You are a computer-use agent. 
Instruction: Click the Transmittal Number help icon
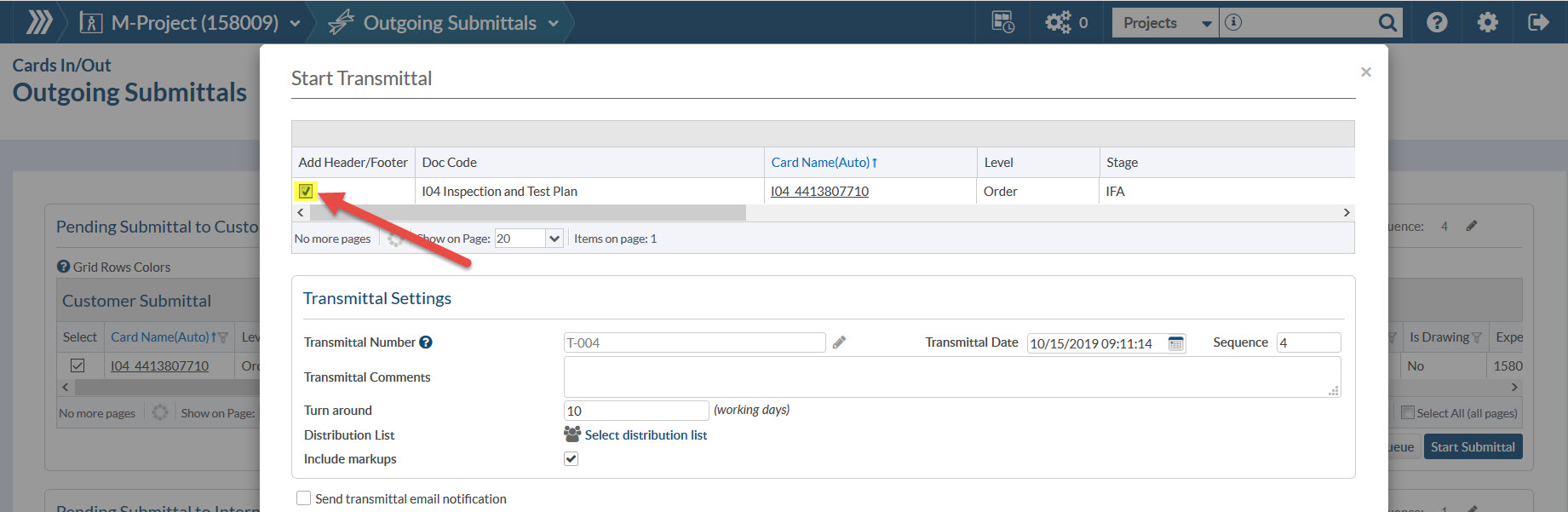pyautogui.click(x=426, y=342)
